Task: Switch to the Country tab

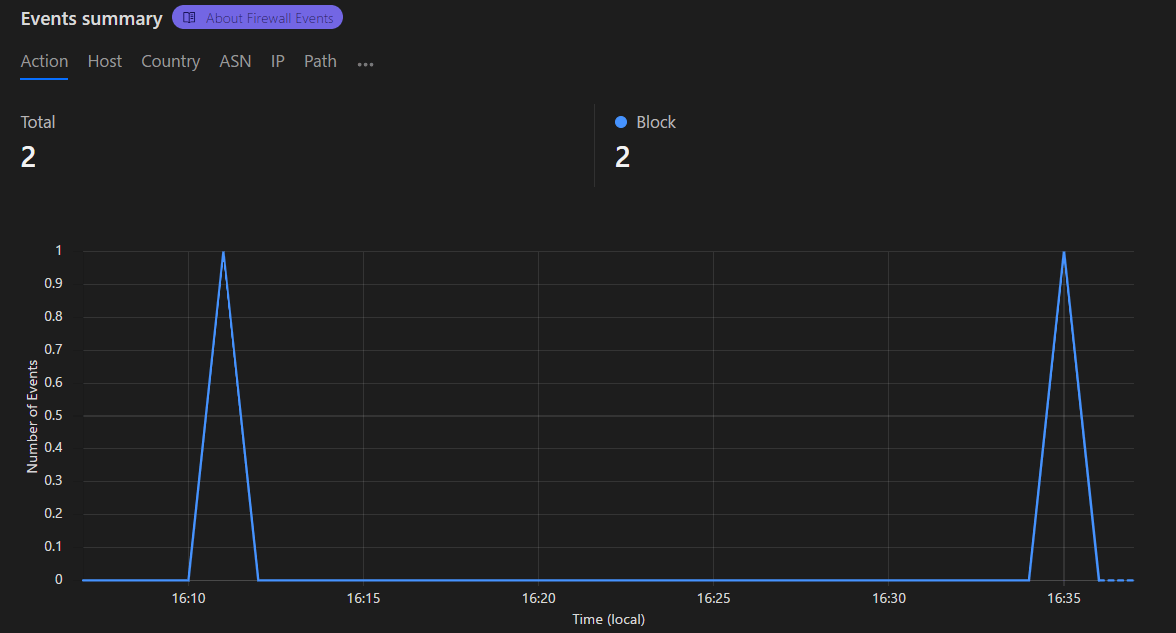Action: pyautogui.click(x=170, y=62)
